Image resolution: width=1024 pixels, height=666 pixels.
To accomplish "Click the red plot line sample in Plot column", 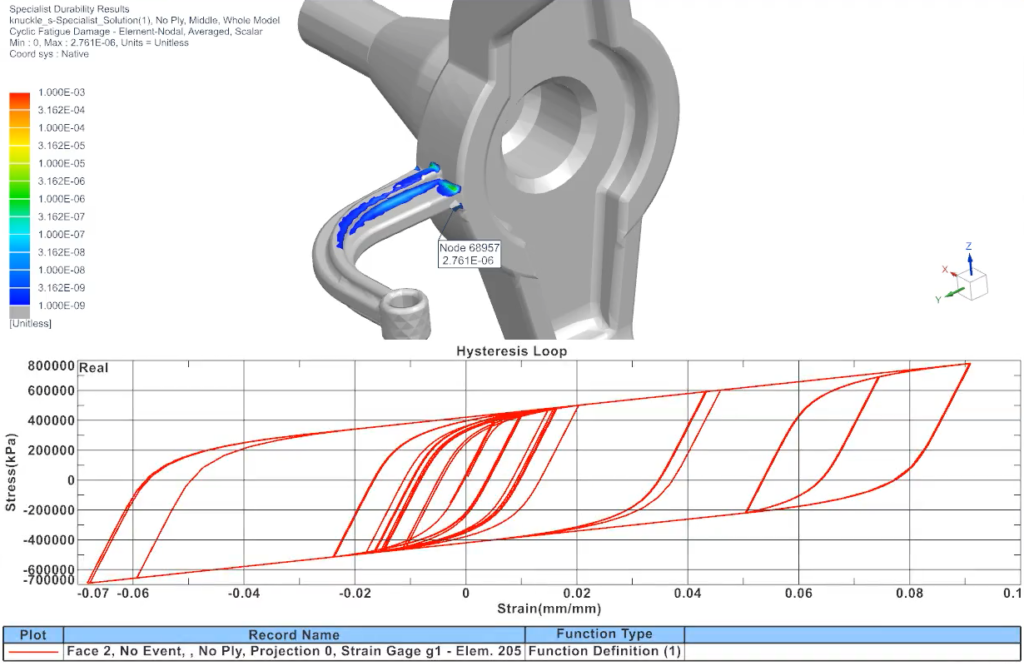I will click(x=33, y=651).
